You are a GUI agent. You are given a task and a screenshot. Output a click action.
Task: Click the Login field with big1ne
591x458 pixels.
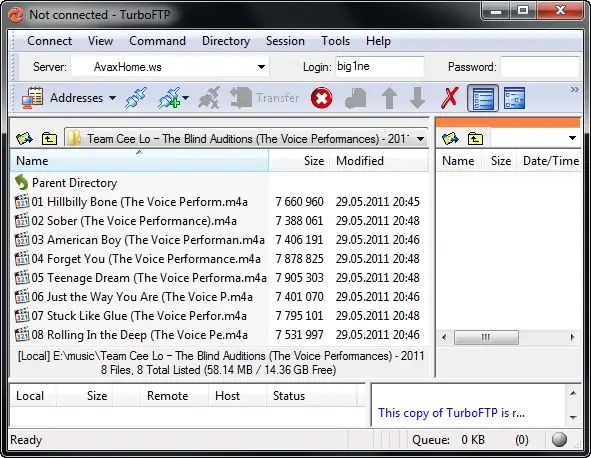[x=380, y=67]
